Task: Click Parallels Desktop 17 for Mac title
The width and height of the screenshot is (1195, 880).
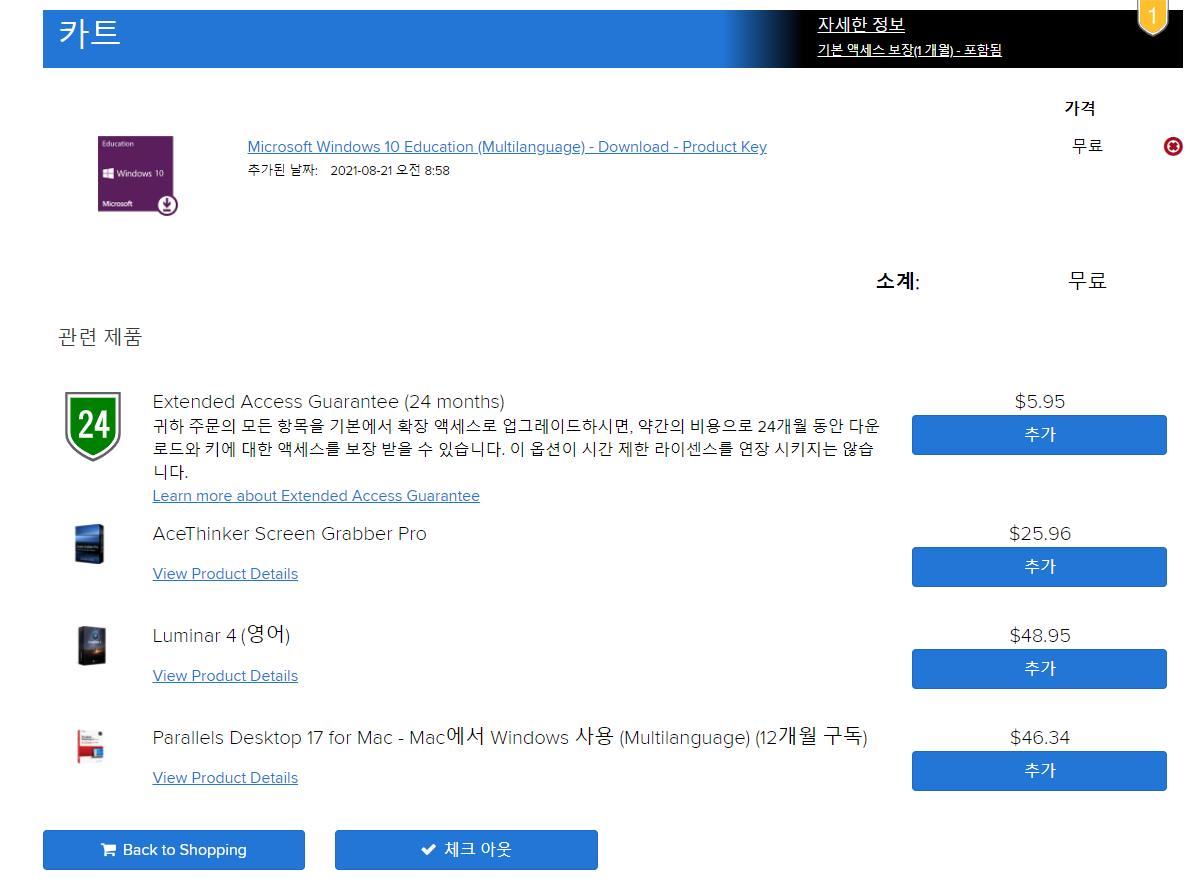Action: tap(510, 737)
